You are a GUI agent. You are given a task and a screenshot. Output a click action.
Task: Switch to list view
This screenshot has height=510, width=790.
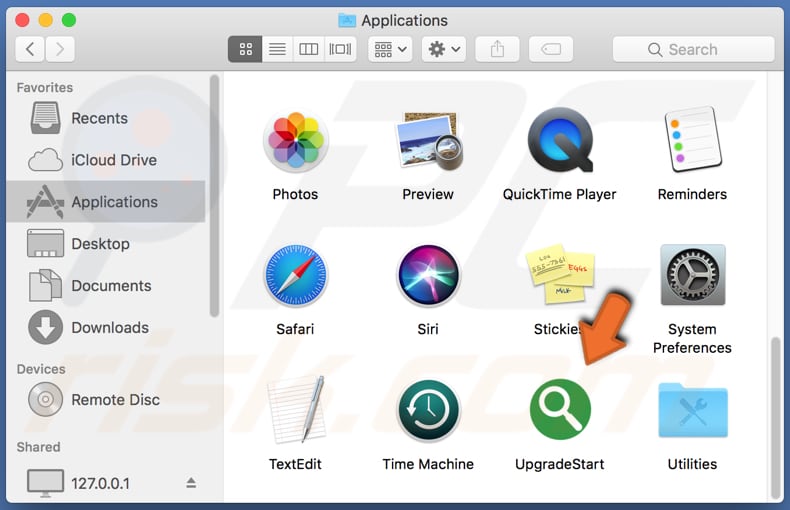click(x=277, y=49)
